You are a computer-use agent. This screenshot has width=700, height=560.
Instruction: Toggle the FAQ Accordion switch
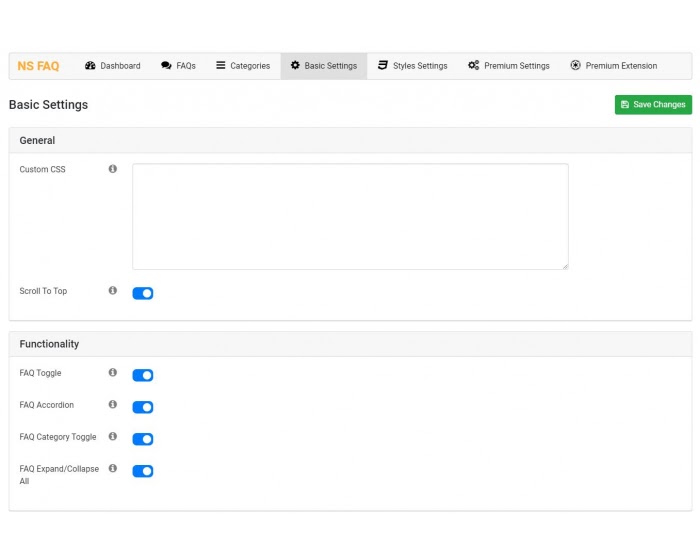pos(143,408)
